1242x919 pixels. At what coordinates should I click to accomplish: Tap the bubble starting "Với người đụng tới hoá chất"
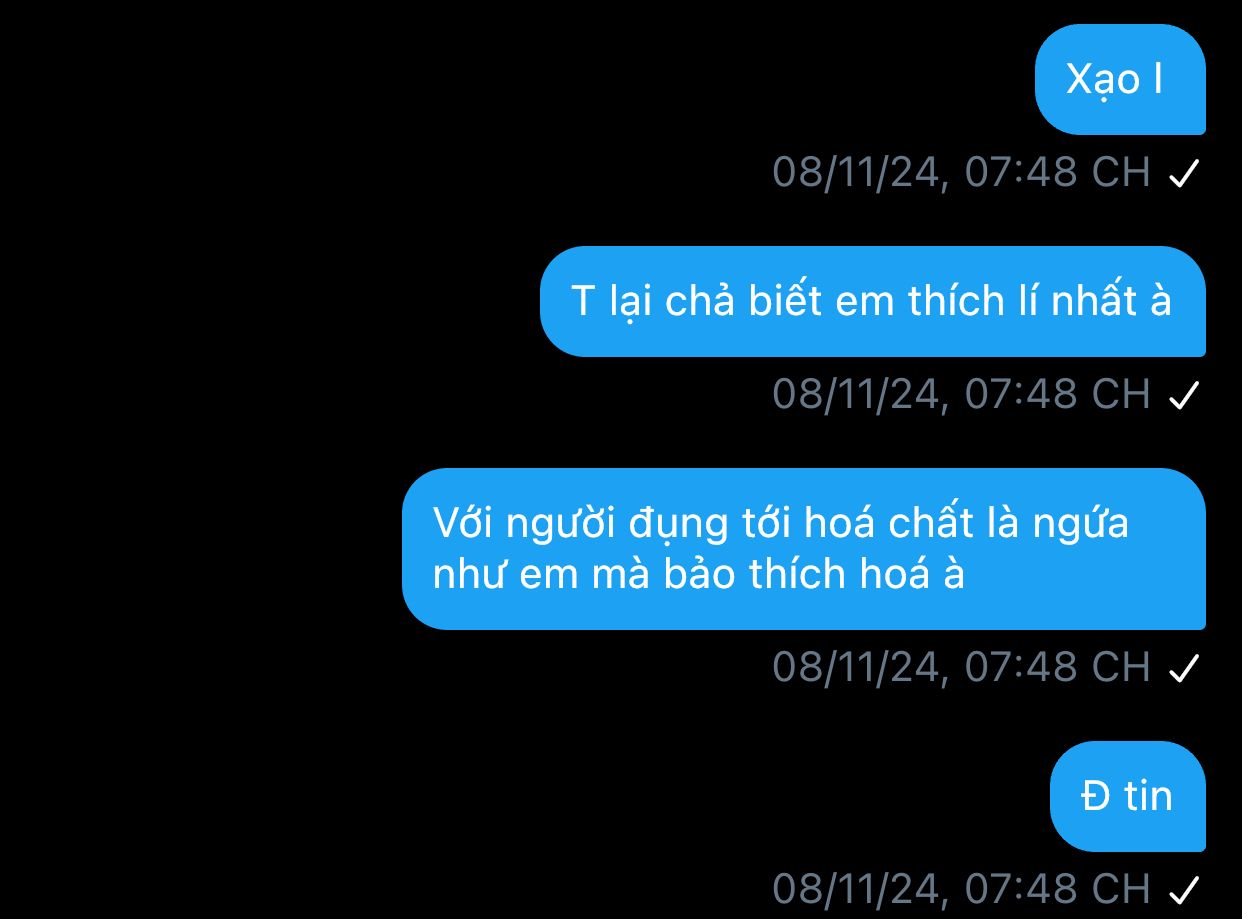click(804, 549)
